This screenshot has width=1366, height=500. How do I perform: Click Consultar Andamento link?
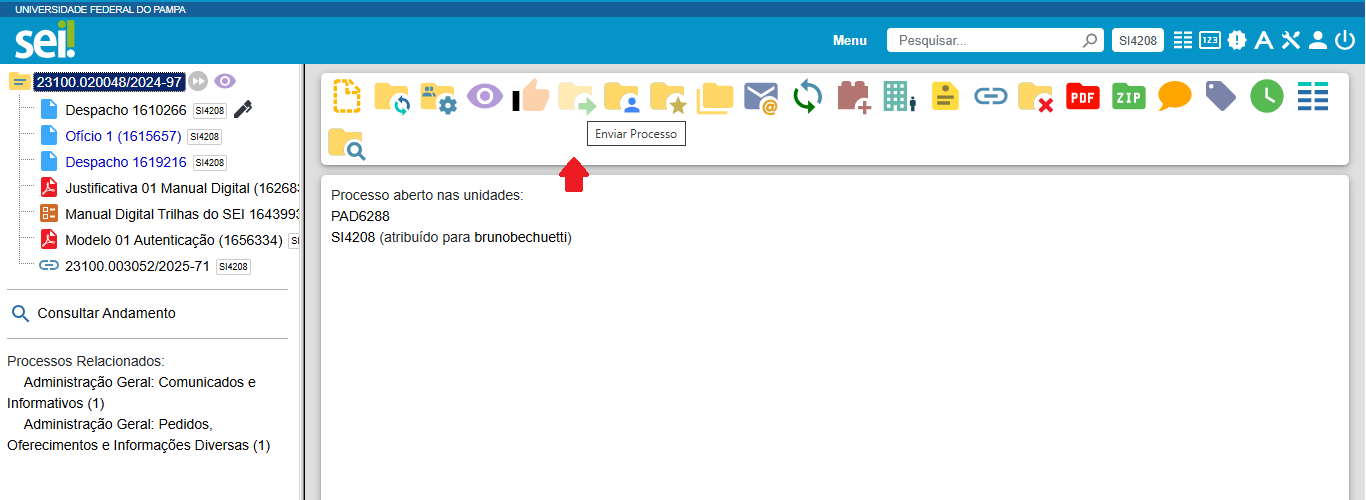106,313
